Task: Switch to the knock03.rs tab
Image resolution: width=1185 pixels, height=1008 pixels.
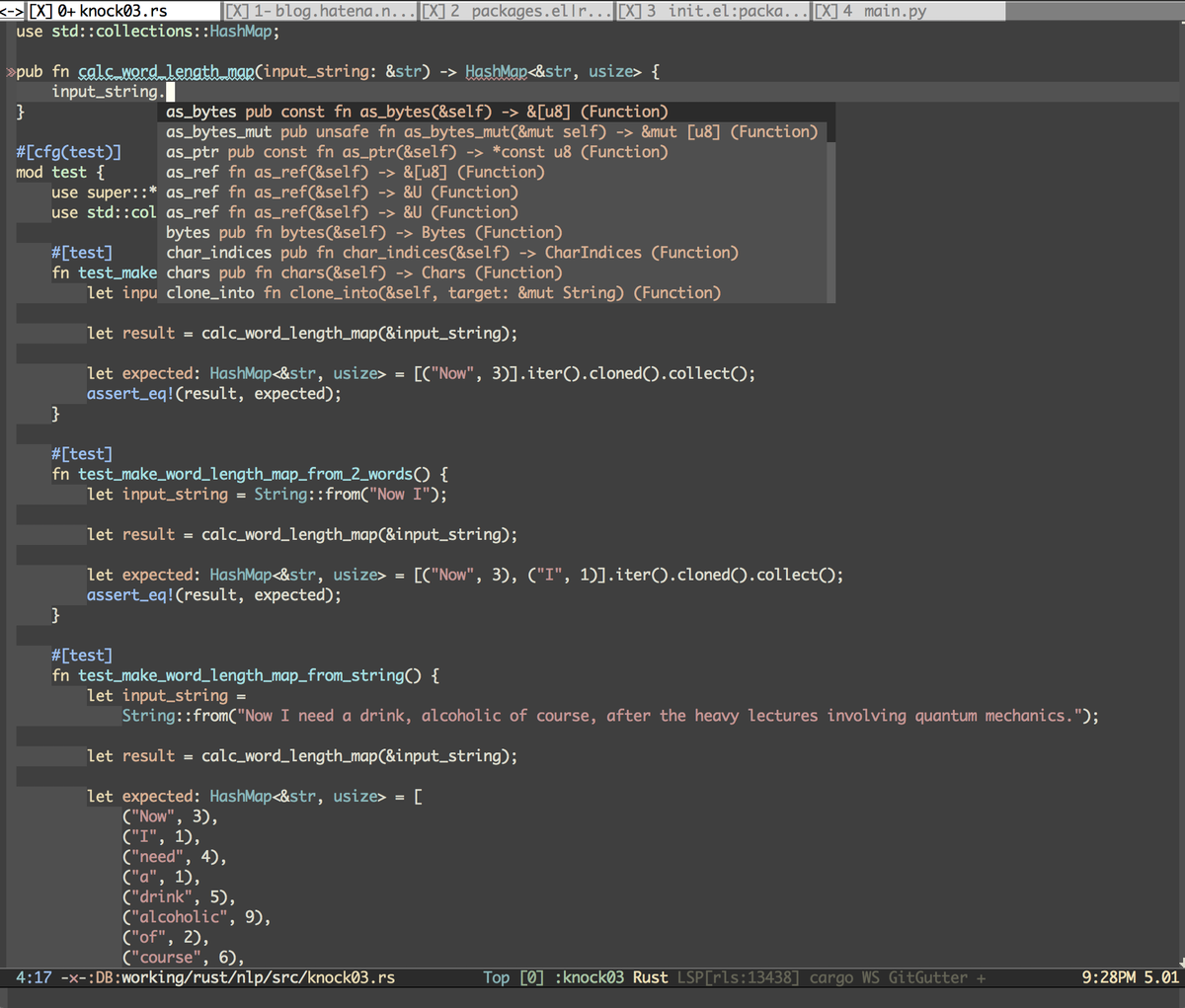Action: pos(123,11)
